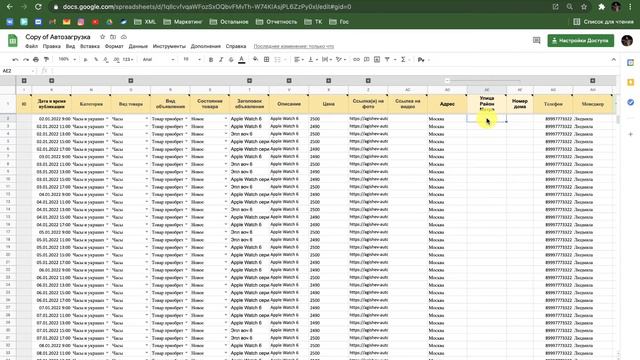Image resolution: width=640 pixels, height=360 pixels.
Task: Open Категория dropdown arrow in row 2
Action: 107,119
